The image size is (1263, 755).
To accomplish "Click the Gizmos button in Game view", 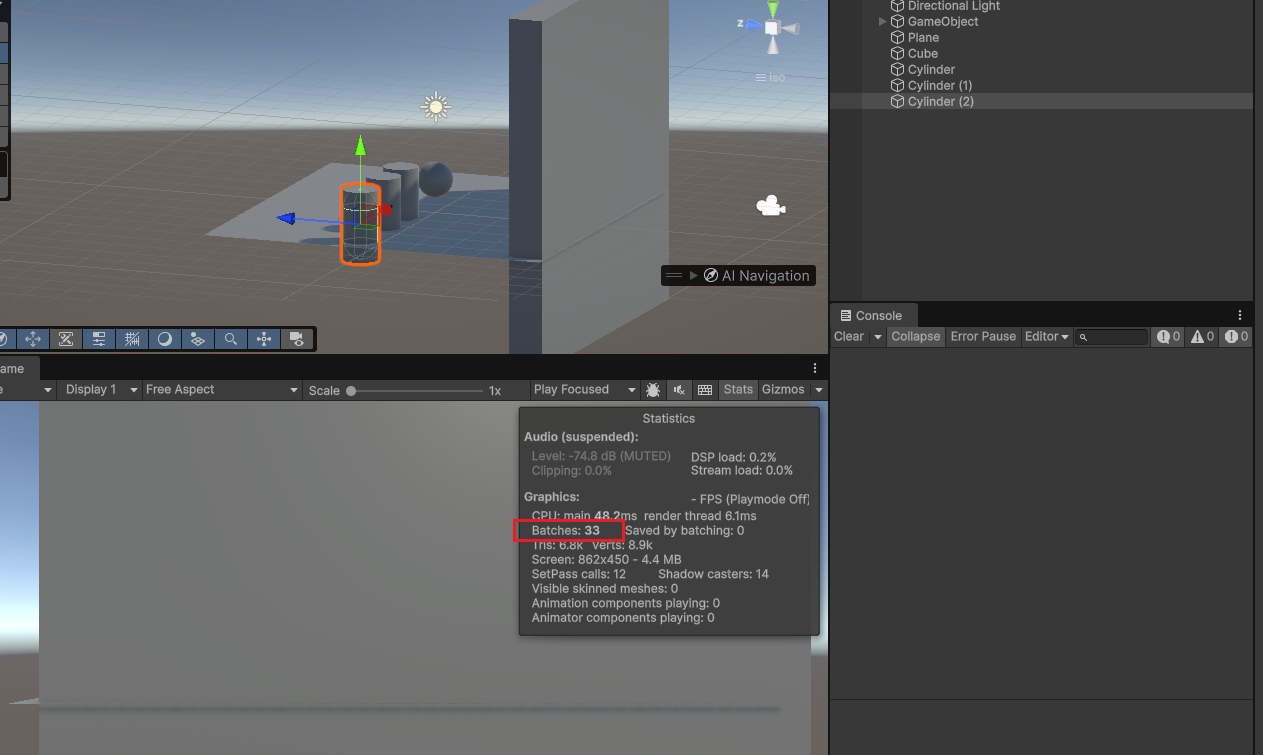I will (x=783, y=390).
